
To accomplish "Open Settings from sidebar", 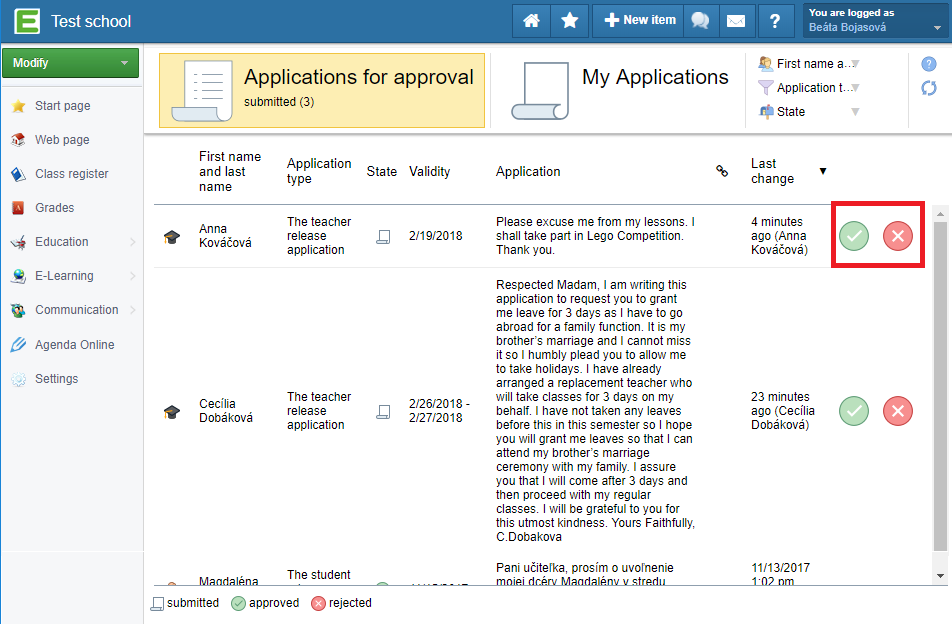I will point(56,379).
